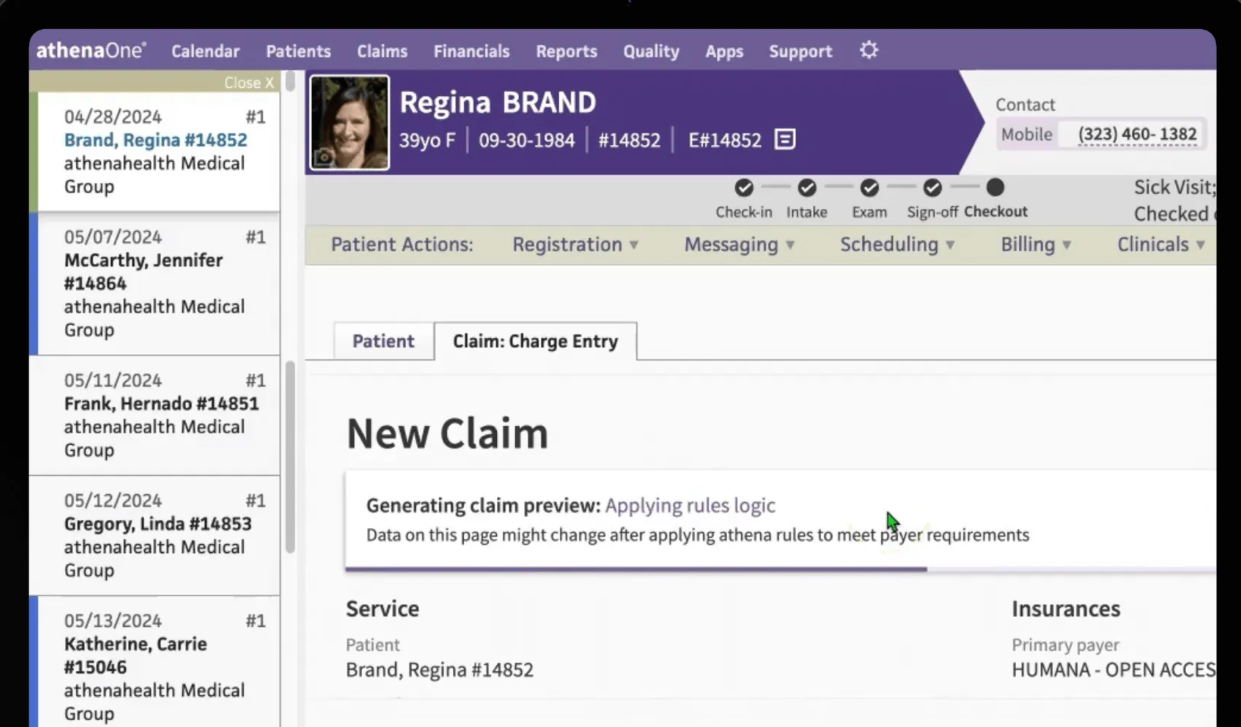Click the Insurances section heading
1241x727 pixels.
pyautogui.click(x=1066, y=608)
